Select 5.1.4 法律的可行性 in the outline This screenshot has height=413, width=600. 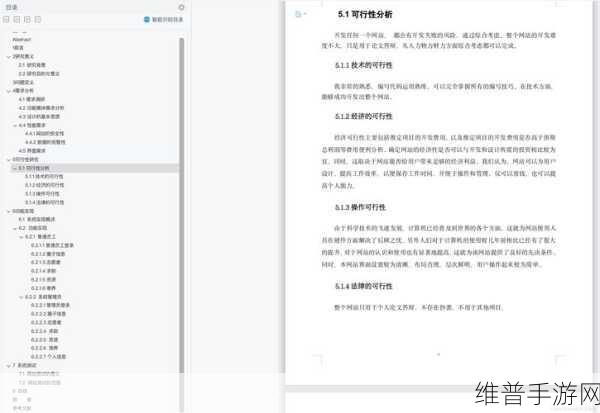coord(45,202)
